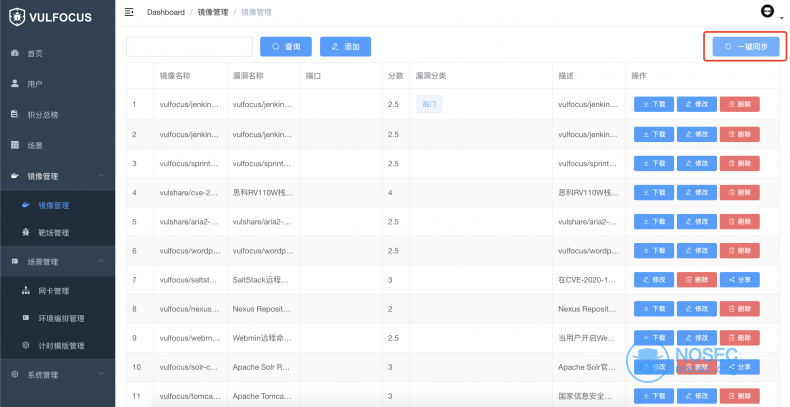Click 分享 in the Apache Solr row
The image size is (790, 407).
tap(740, 367)
